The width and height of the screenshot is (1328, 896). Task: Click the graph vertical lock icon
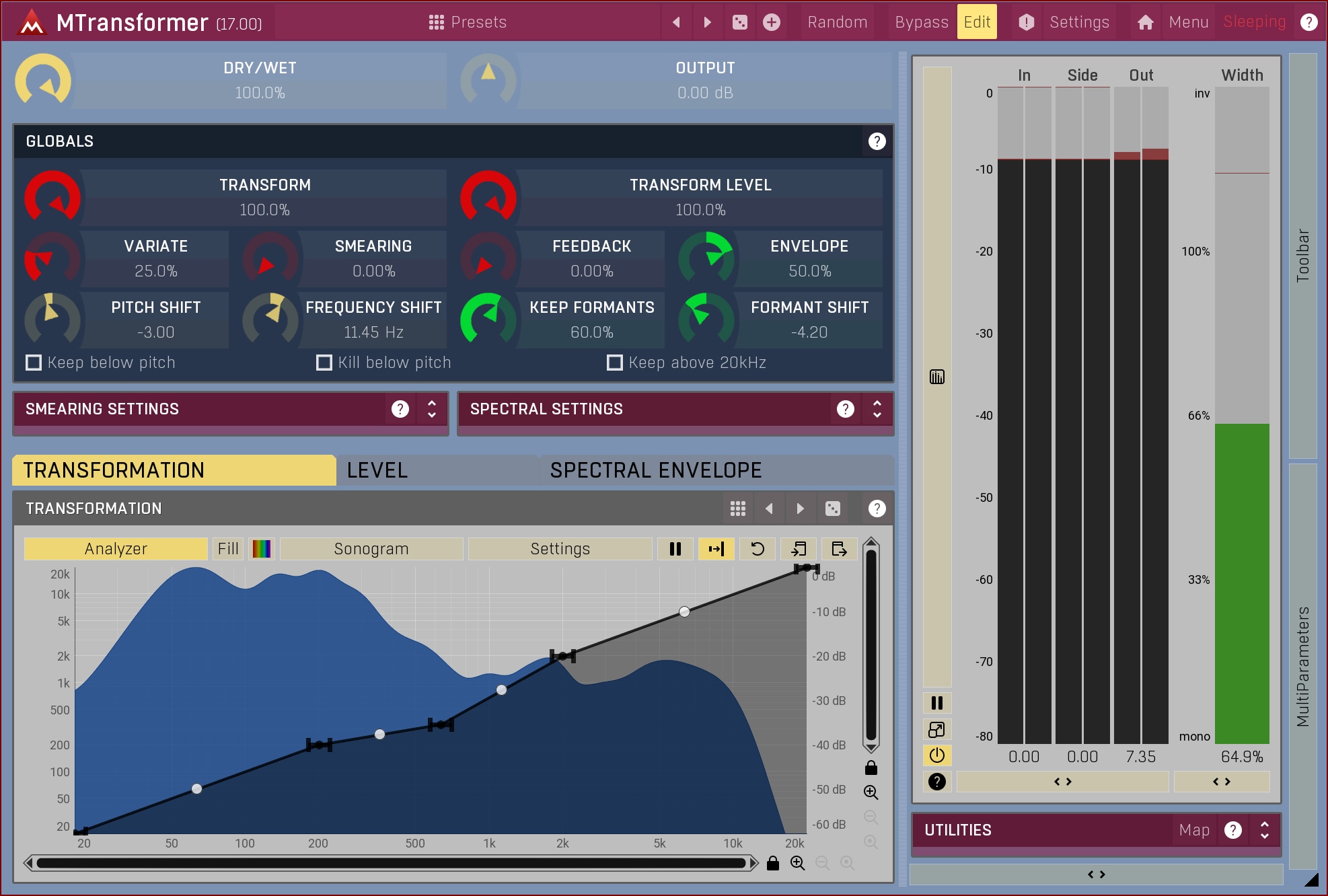pyautogui.click(x=871, y=768)
